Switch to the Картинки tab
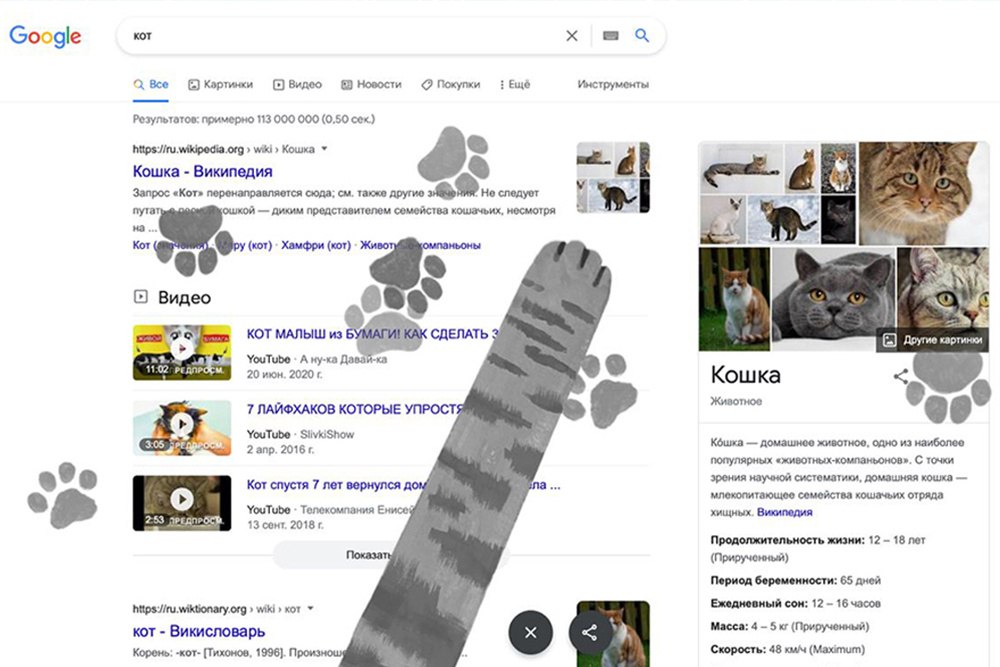Viewport: 1000px width, 667px height. click(x=220, y=85)
